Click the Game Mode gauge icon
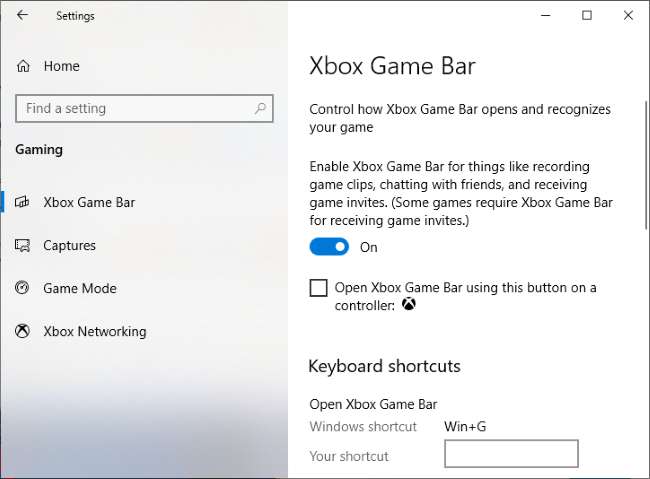Viewport: 650px width, 479px height. 22,287
